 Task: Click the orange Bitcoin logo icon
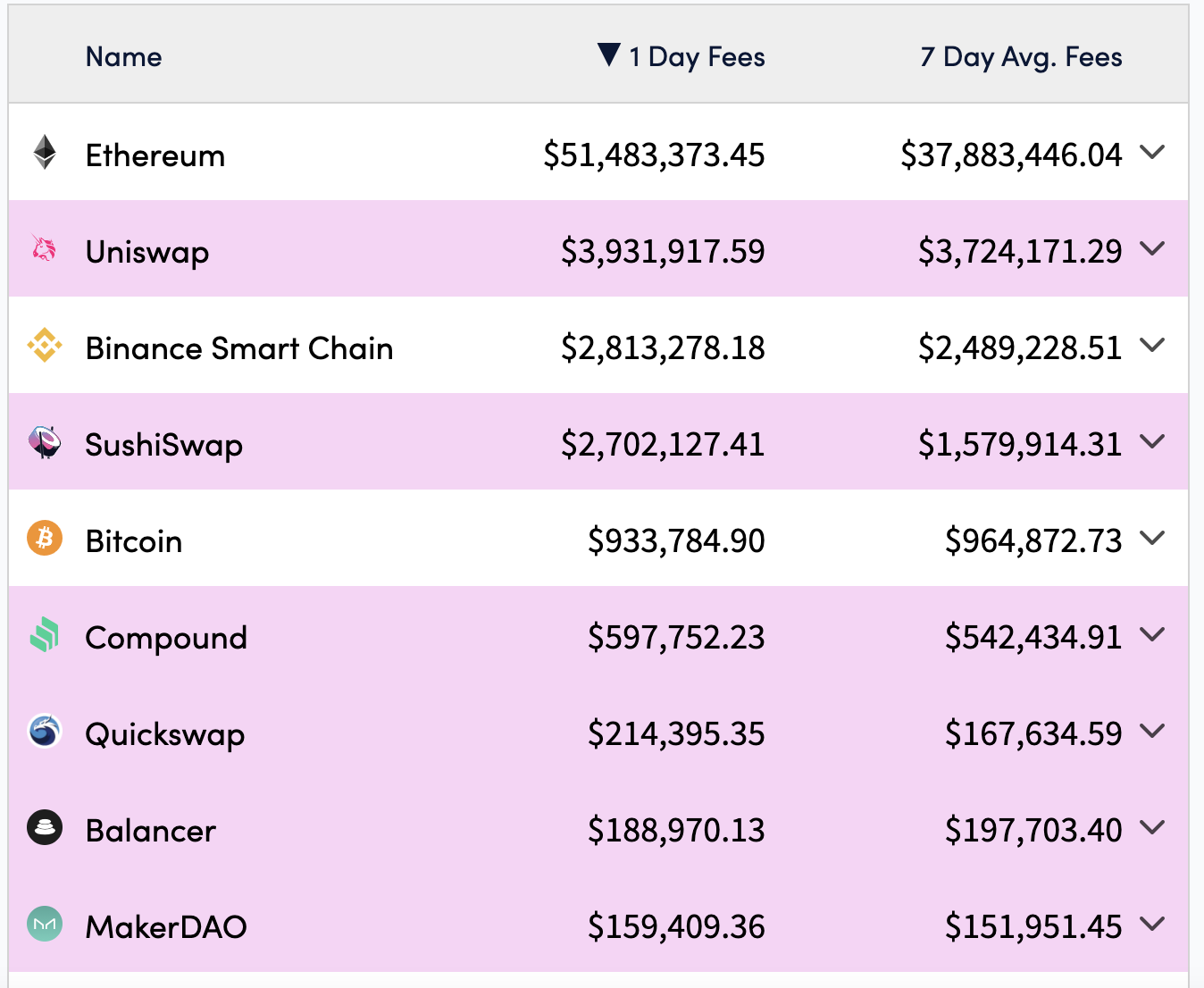tap(45, 538)
